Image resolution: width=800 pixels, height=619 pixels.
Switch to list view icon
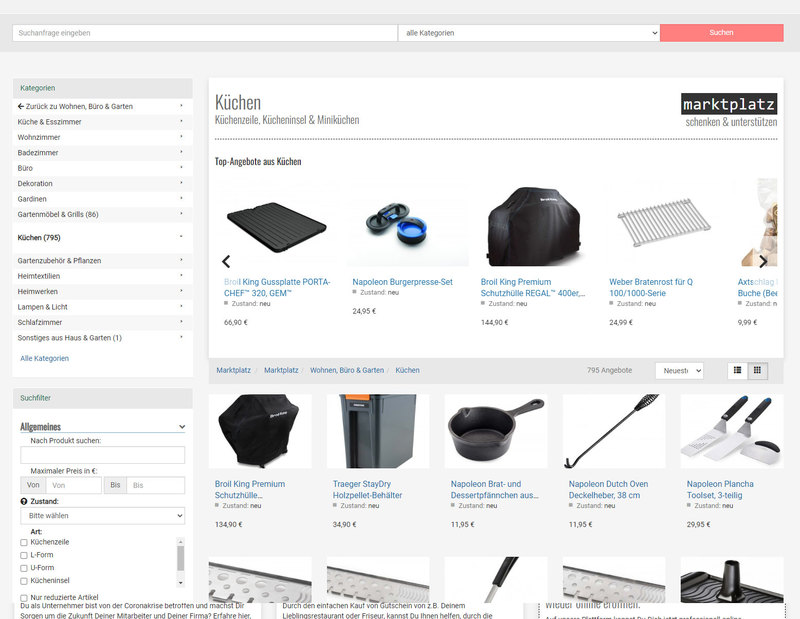pyautogui.click(x=737, y=370)
